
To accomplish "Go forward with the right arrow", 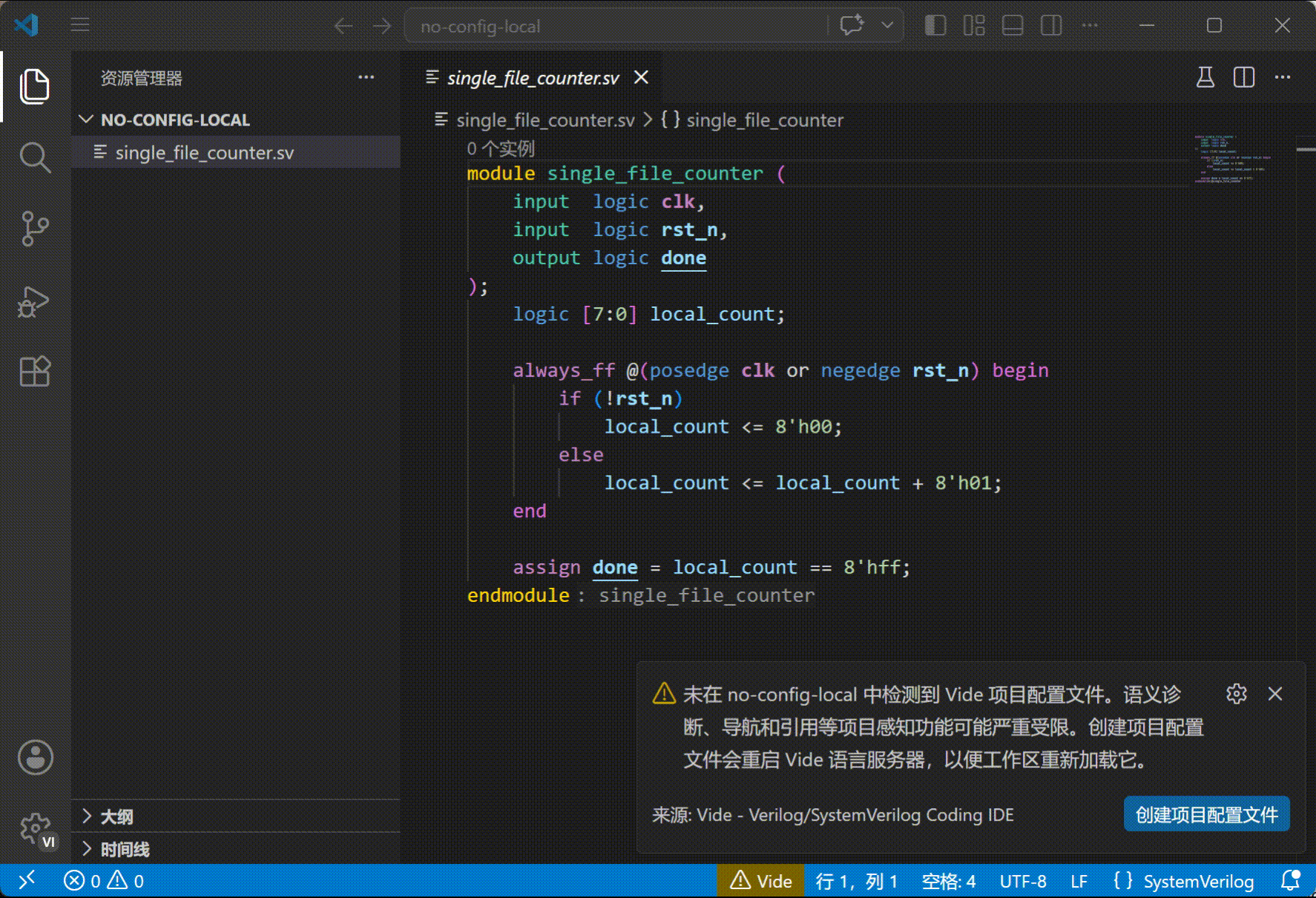I will tap(382, 26).
